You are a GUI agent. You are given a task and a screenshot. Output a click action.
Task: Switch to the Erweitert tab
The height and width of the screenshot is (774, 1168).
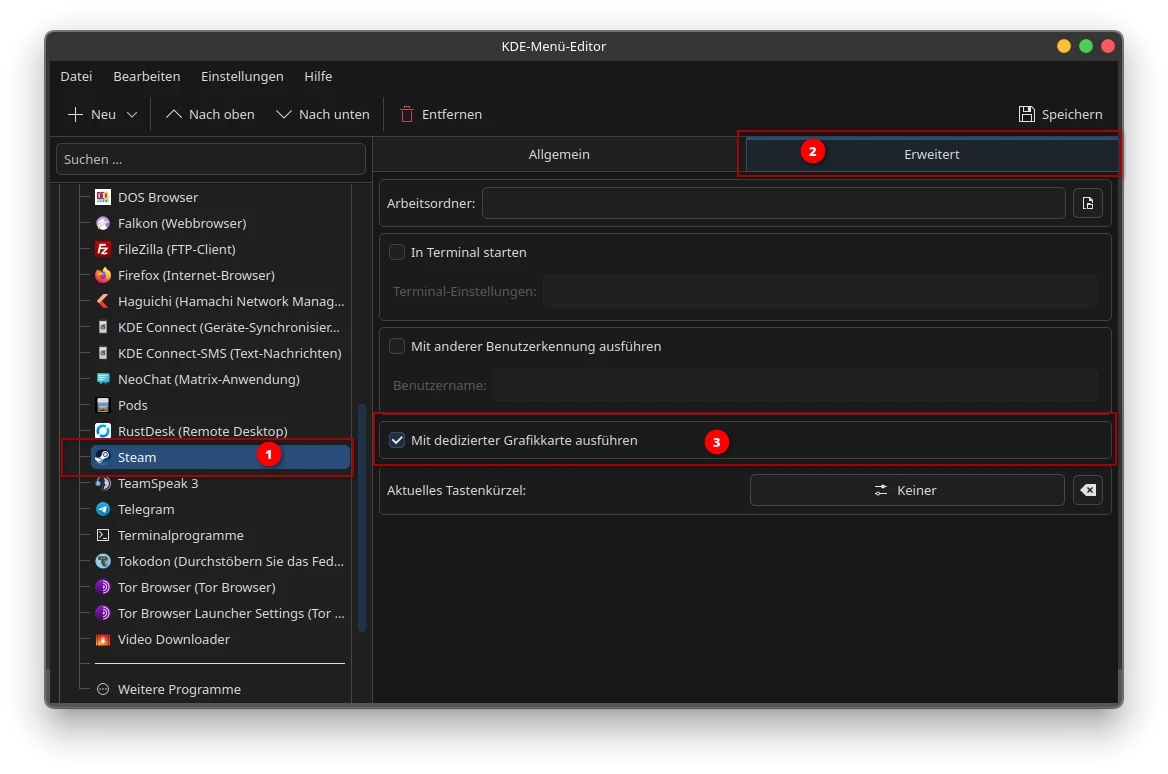(932, 154)
